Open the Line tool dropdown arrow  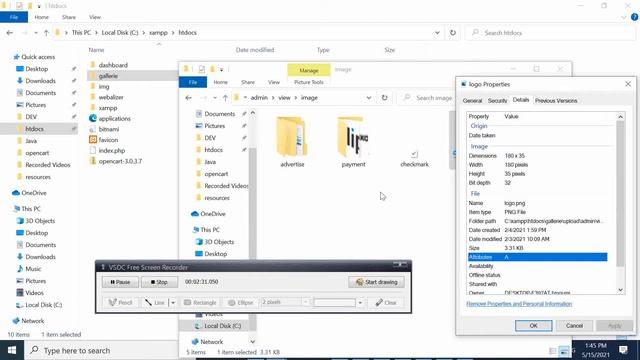pos(173,302)
